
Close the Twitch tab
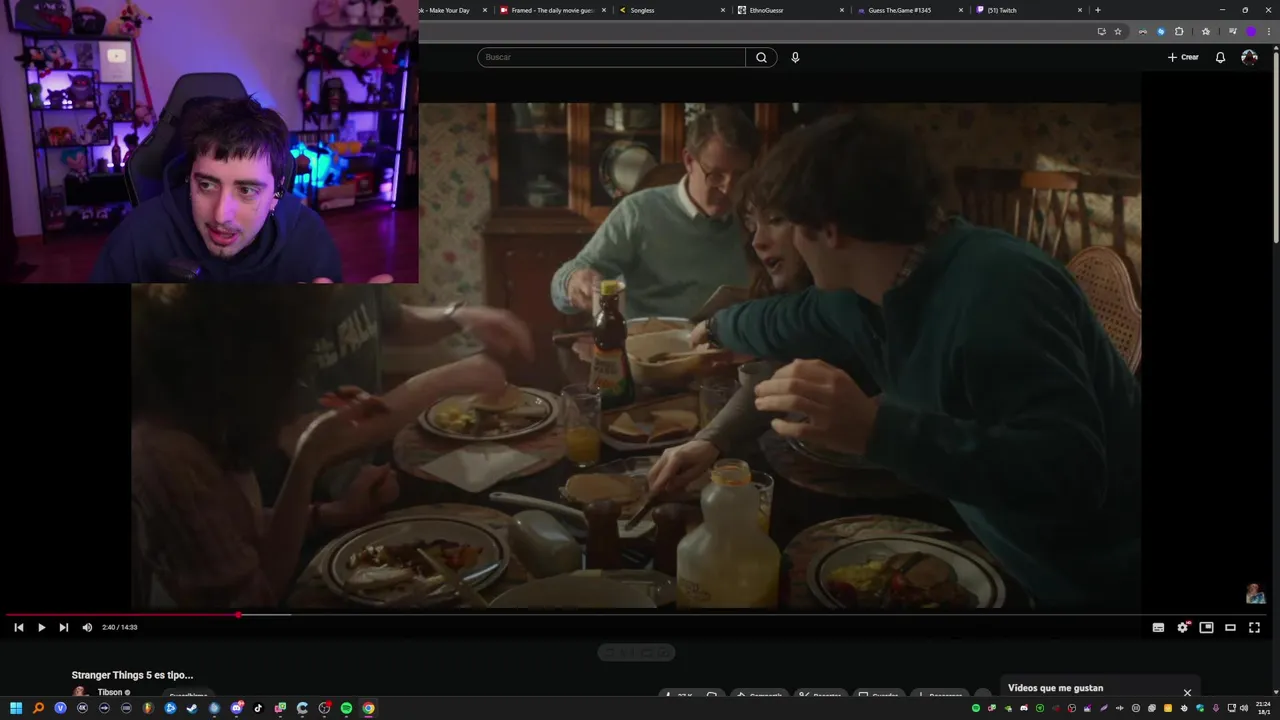pyautogui.click(x=1079, y=10)
